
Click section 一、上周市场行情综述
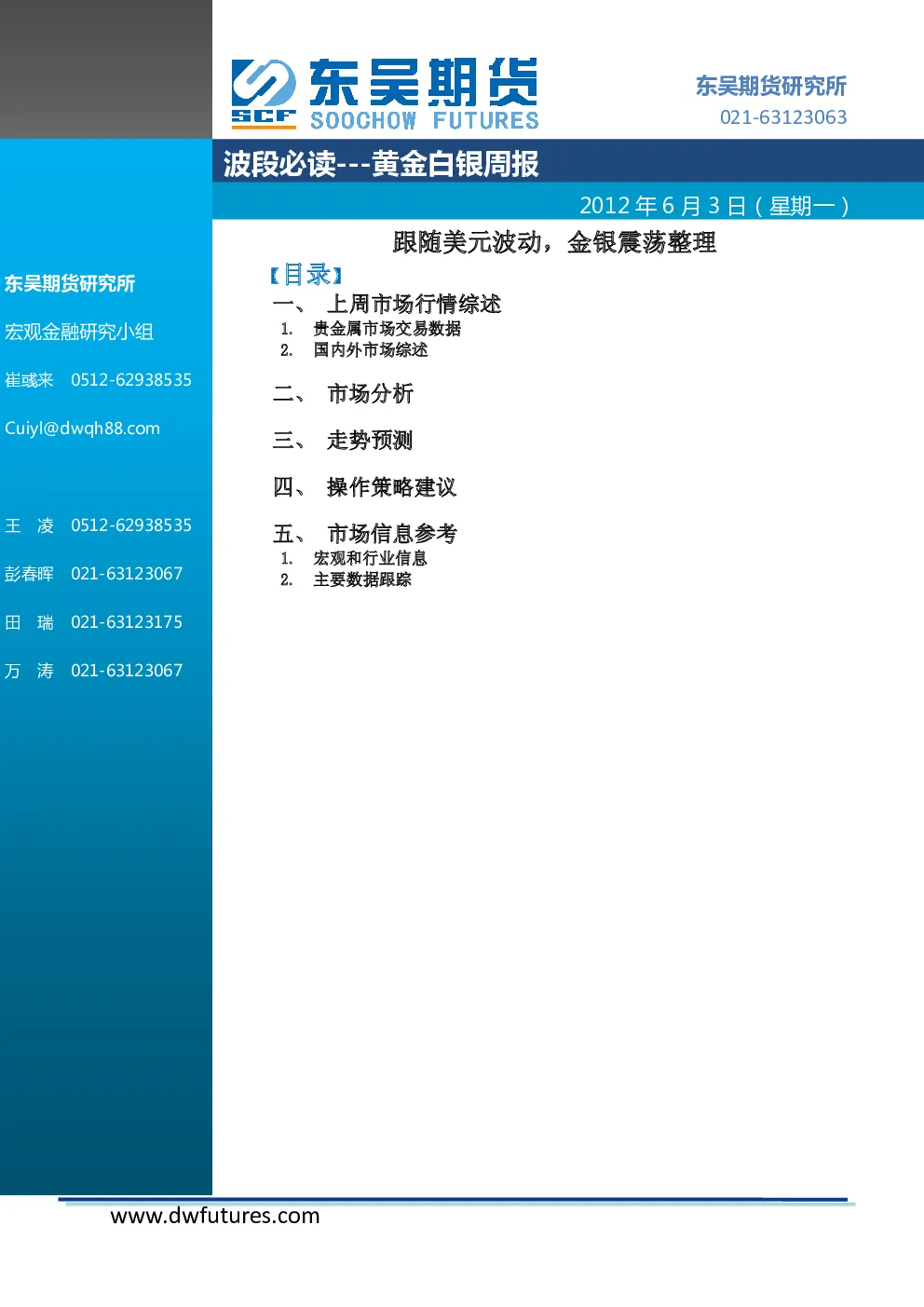[387, 304]
